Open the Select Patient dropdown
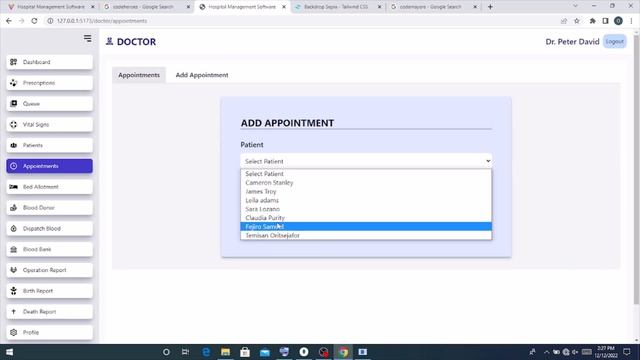 pyautogui.click(x=366, y=161)
